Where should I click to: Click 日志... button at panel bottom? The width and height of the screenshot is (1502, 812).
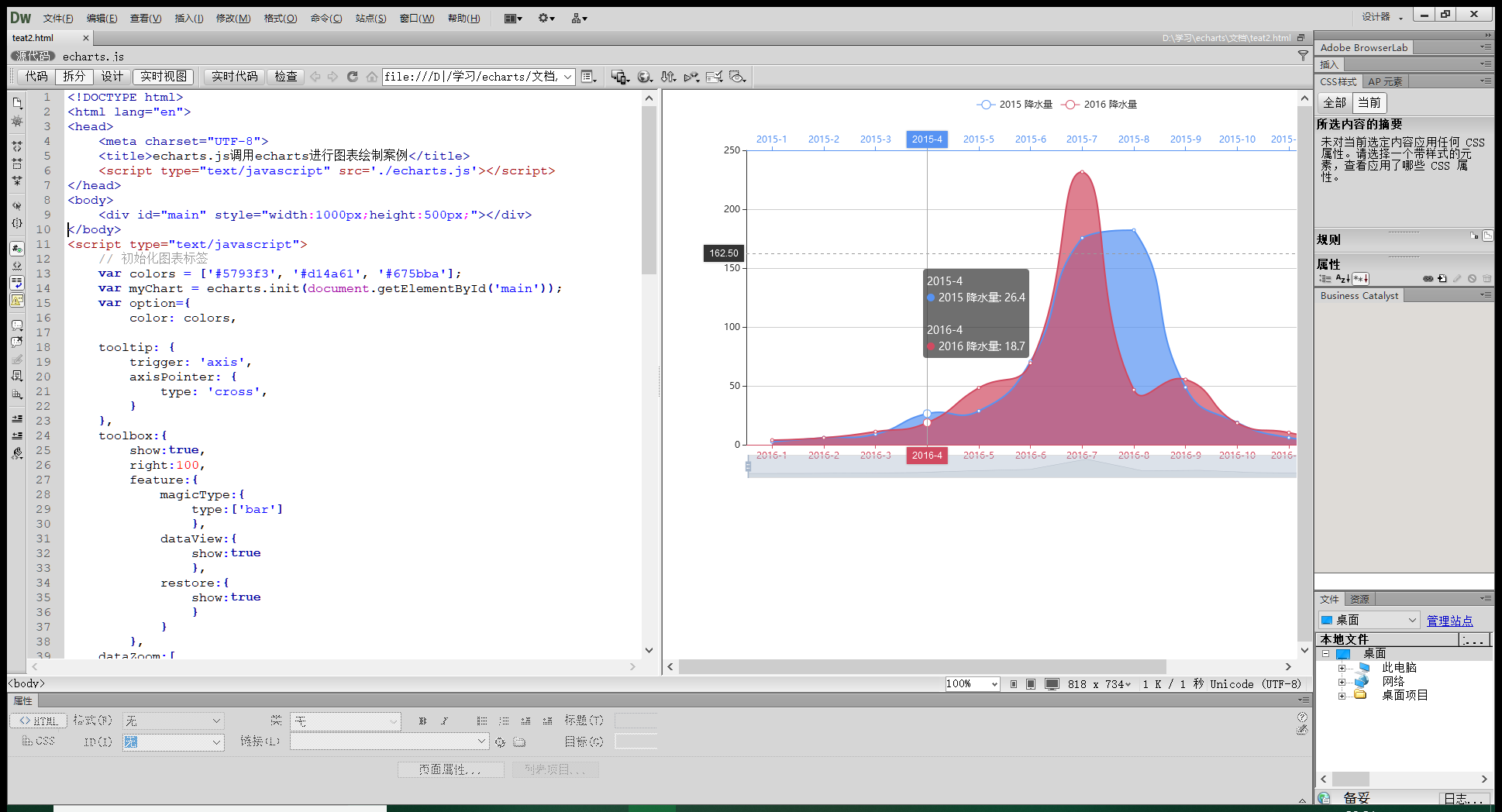[1463, 798]
